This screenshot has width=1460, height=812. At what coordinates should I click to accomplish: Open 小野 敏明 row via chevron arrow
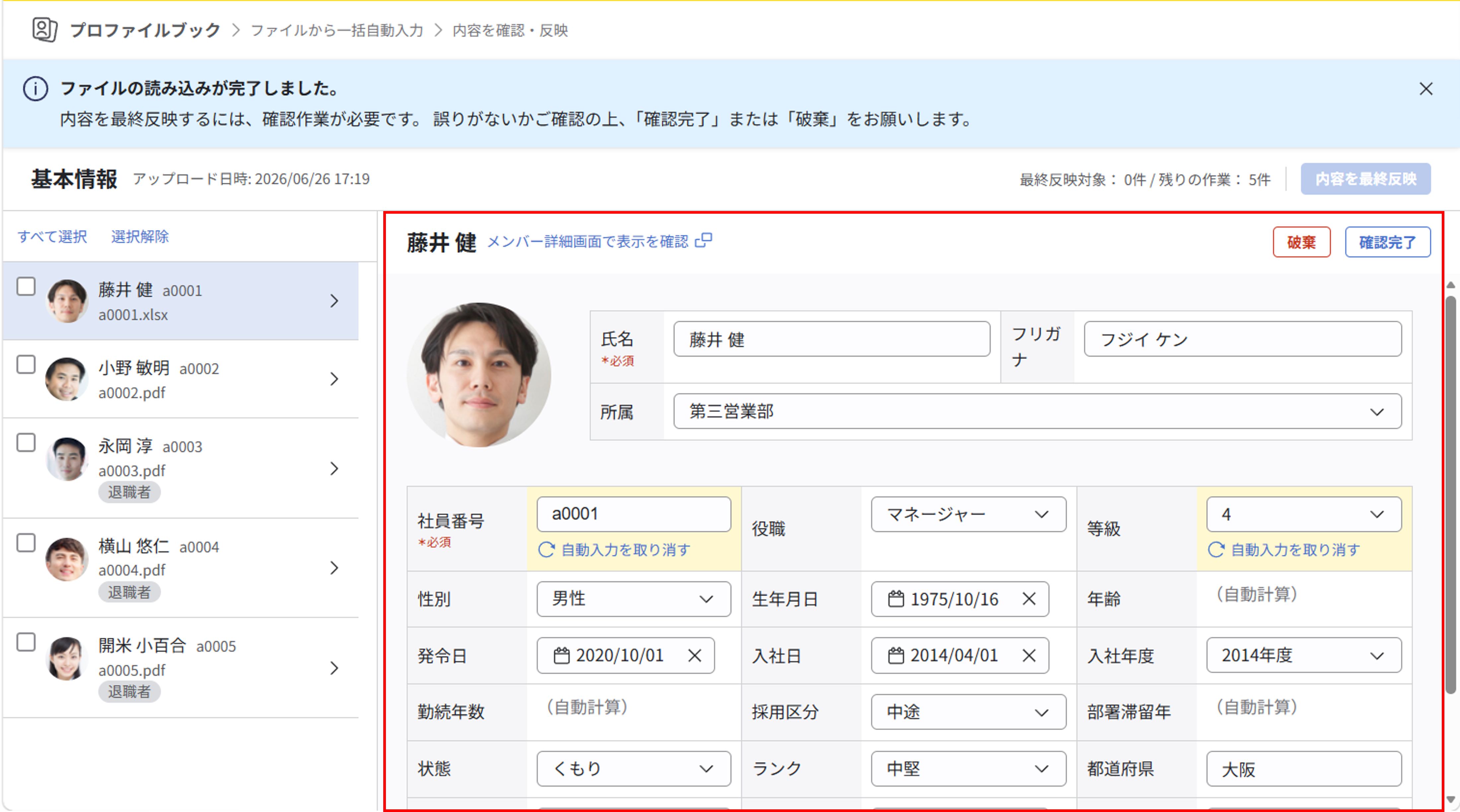click(x=334, y=379)
